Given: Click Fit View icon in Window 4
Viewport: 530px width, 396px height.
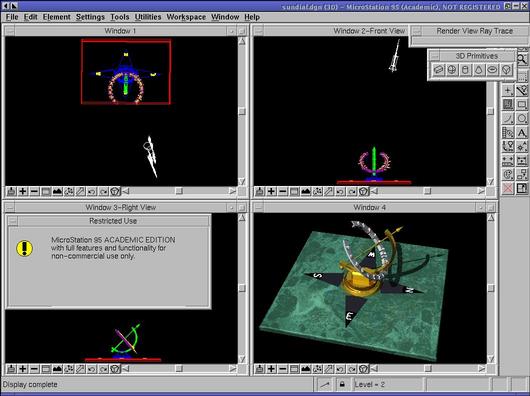Looking at the screenshot, I should pos(306,369).
